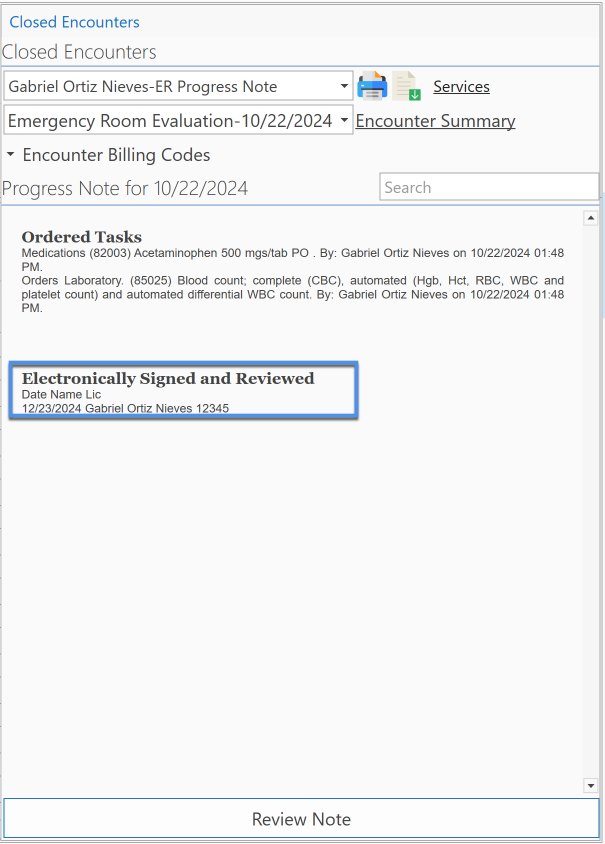Image resolution: width=605 pixels, height=844 pixels.
Task: Click the Progress Note for 10/22/2024 title
Action: 125,188
